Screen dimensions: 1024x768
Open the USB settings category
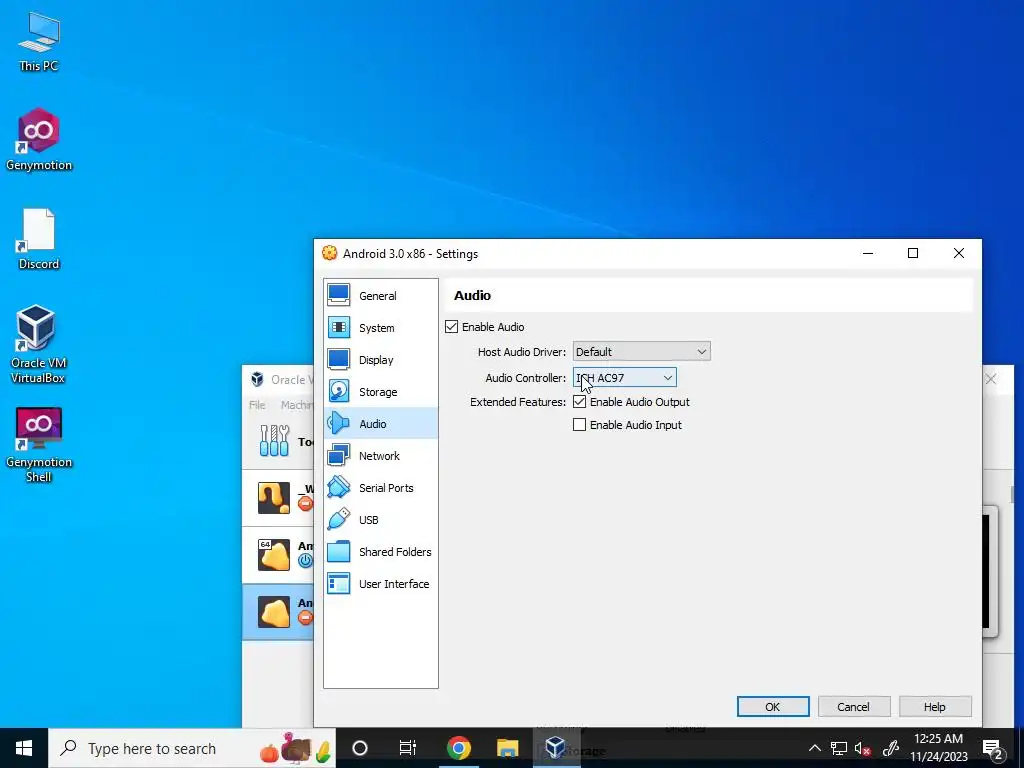click(380, 520)
